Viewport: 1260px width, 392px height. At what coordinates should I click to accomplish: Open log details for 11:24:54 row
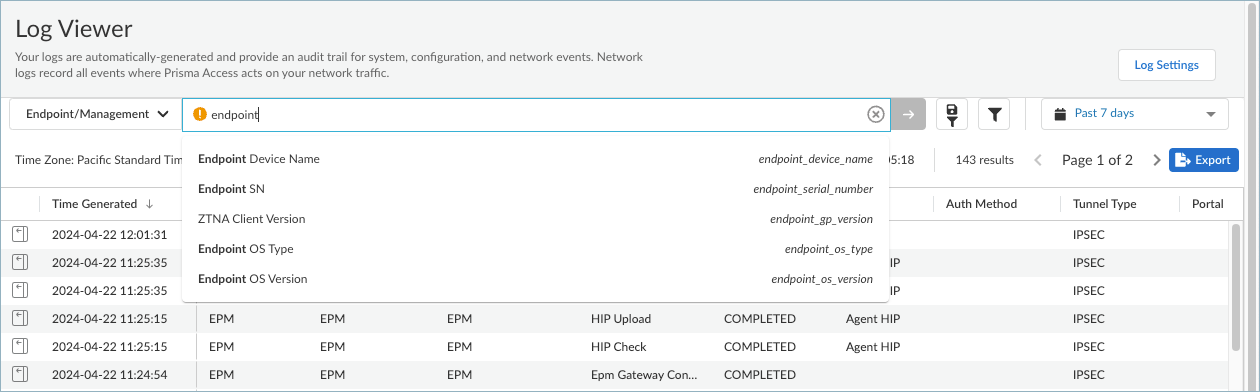pos(20,375)
